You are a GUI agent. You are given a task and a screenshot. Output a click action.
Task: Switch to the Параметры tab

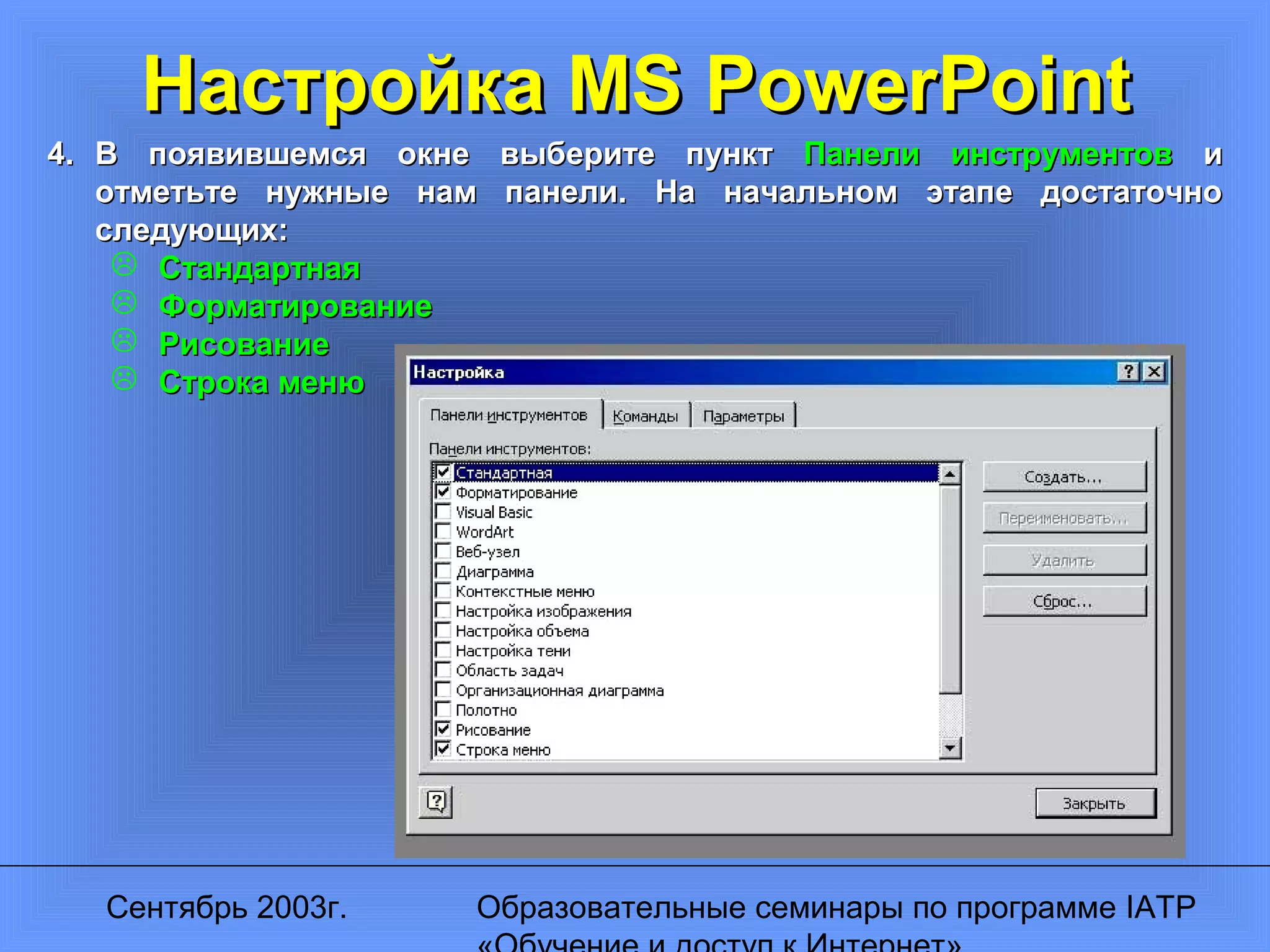[744, 416]
